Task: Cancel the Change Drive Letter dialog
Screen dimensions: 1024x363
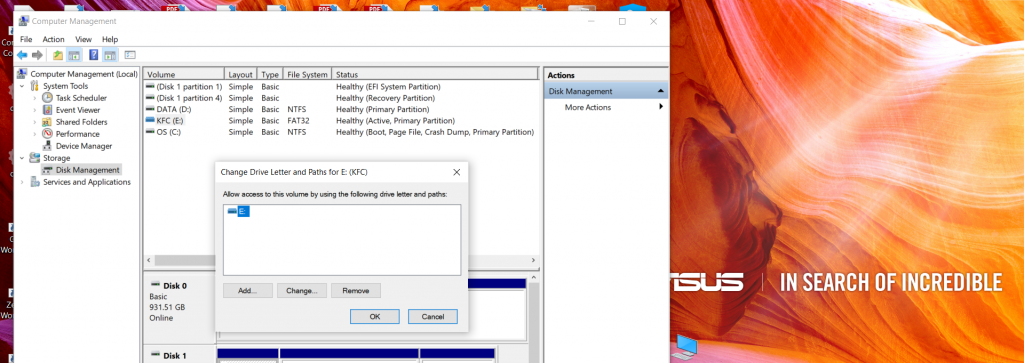Action: click(x=433, y=317)
